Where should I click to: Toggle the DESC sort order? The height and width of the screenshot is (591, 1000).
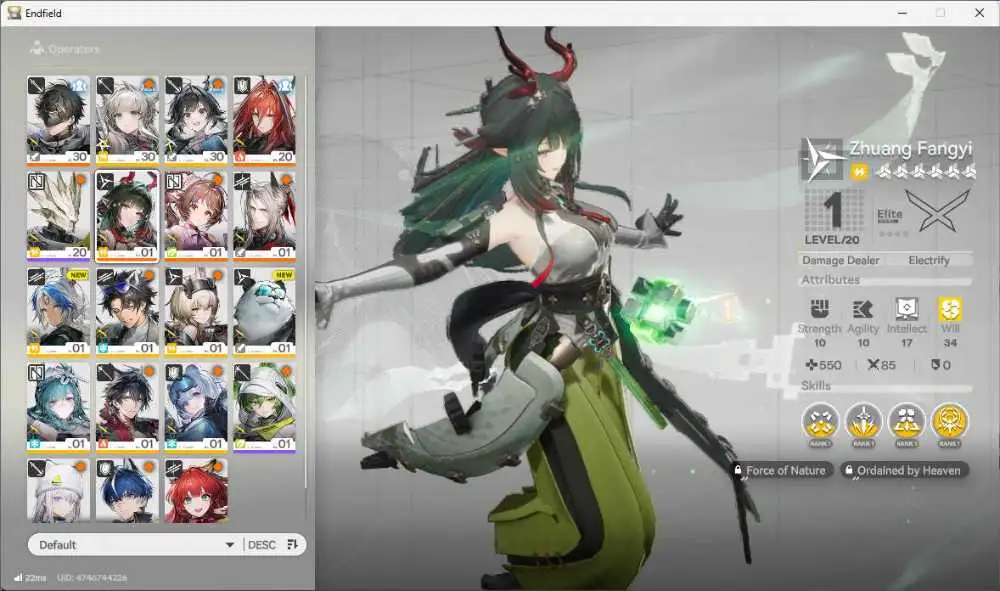click(262, 544)
